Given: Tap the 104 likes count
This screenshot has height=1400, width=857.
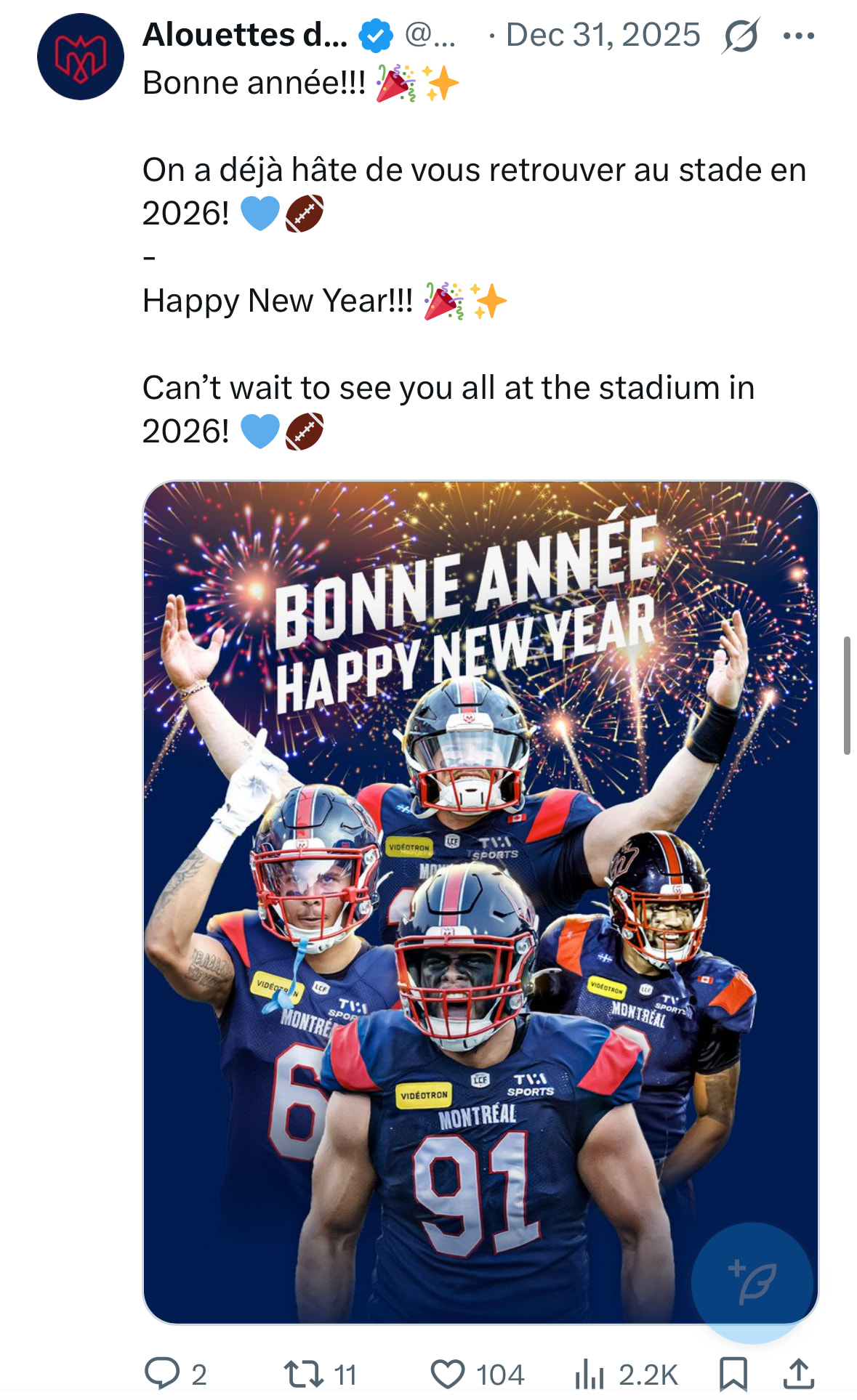Looking at the screenshot, I should coord(500,1375).
